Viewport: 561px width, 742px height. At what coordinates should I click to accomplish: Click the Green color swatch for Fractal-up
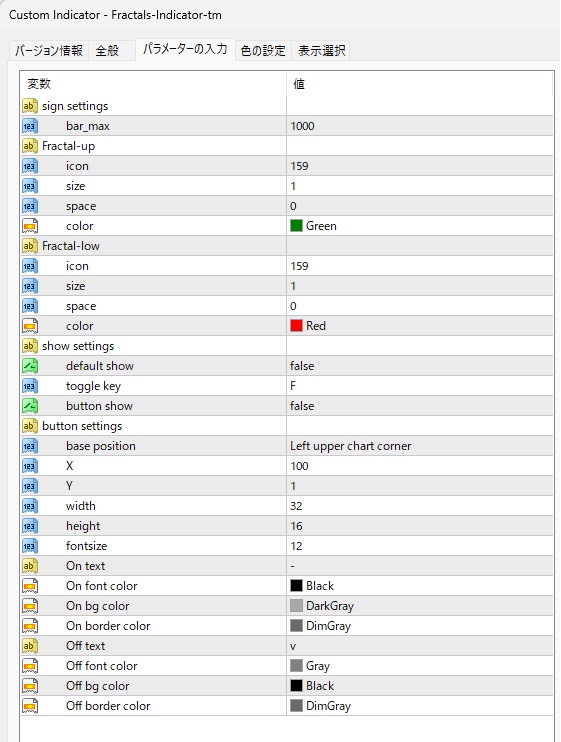(x=296, y=226)
